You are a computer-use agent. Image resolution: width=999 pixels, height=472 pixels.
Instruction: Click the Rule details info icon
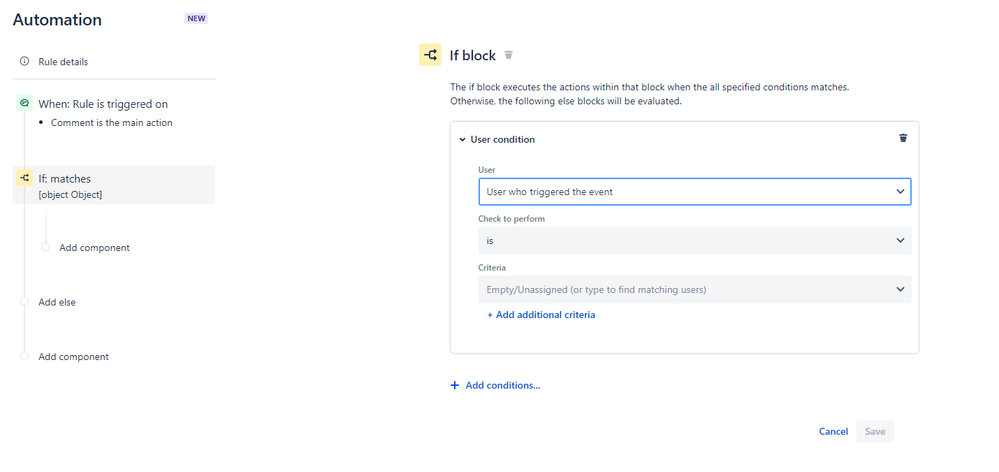[24, 62]
